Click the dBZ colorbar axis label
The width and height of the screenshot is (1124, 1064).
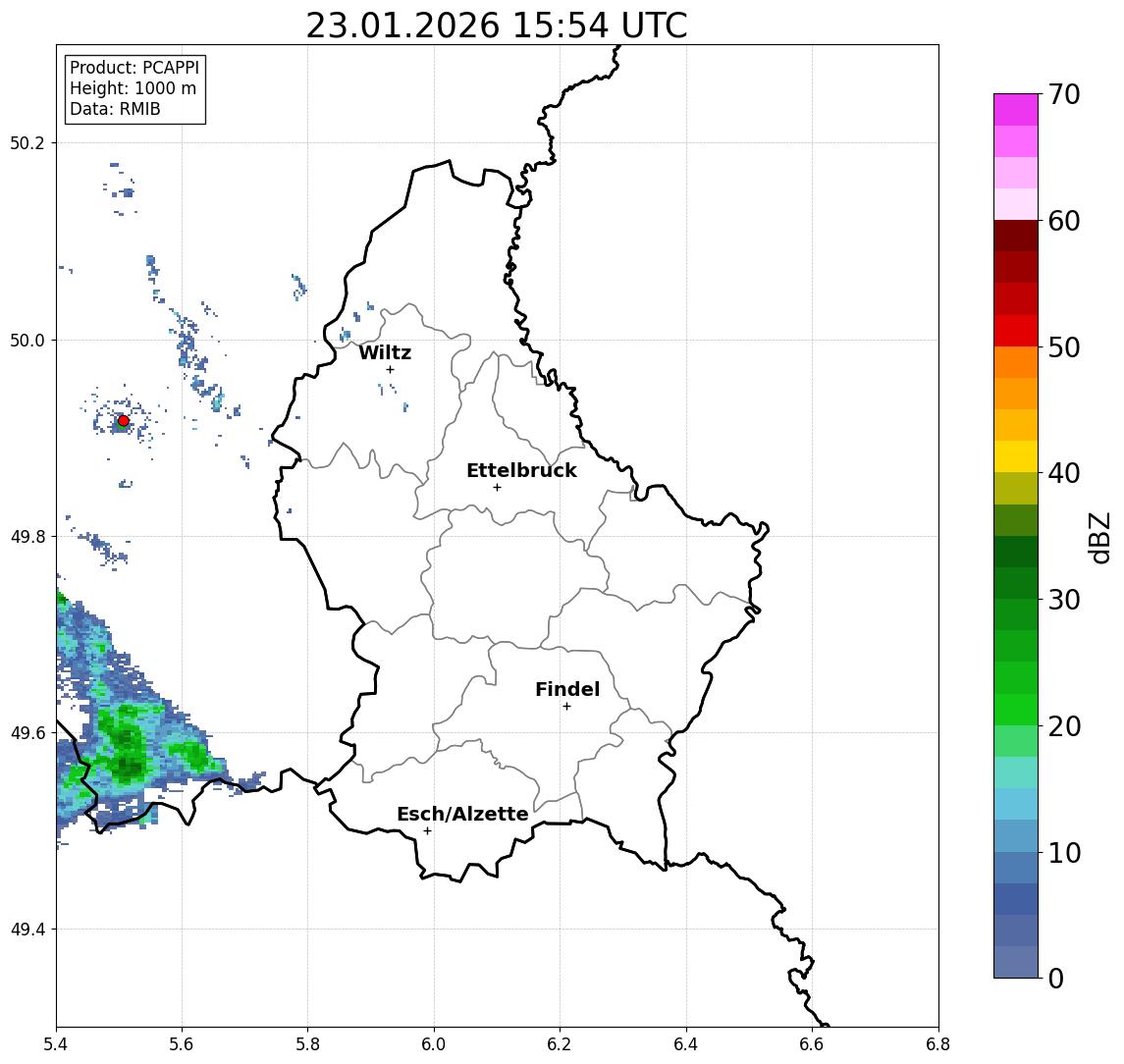[x=1099, y=538]
